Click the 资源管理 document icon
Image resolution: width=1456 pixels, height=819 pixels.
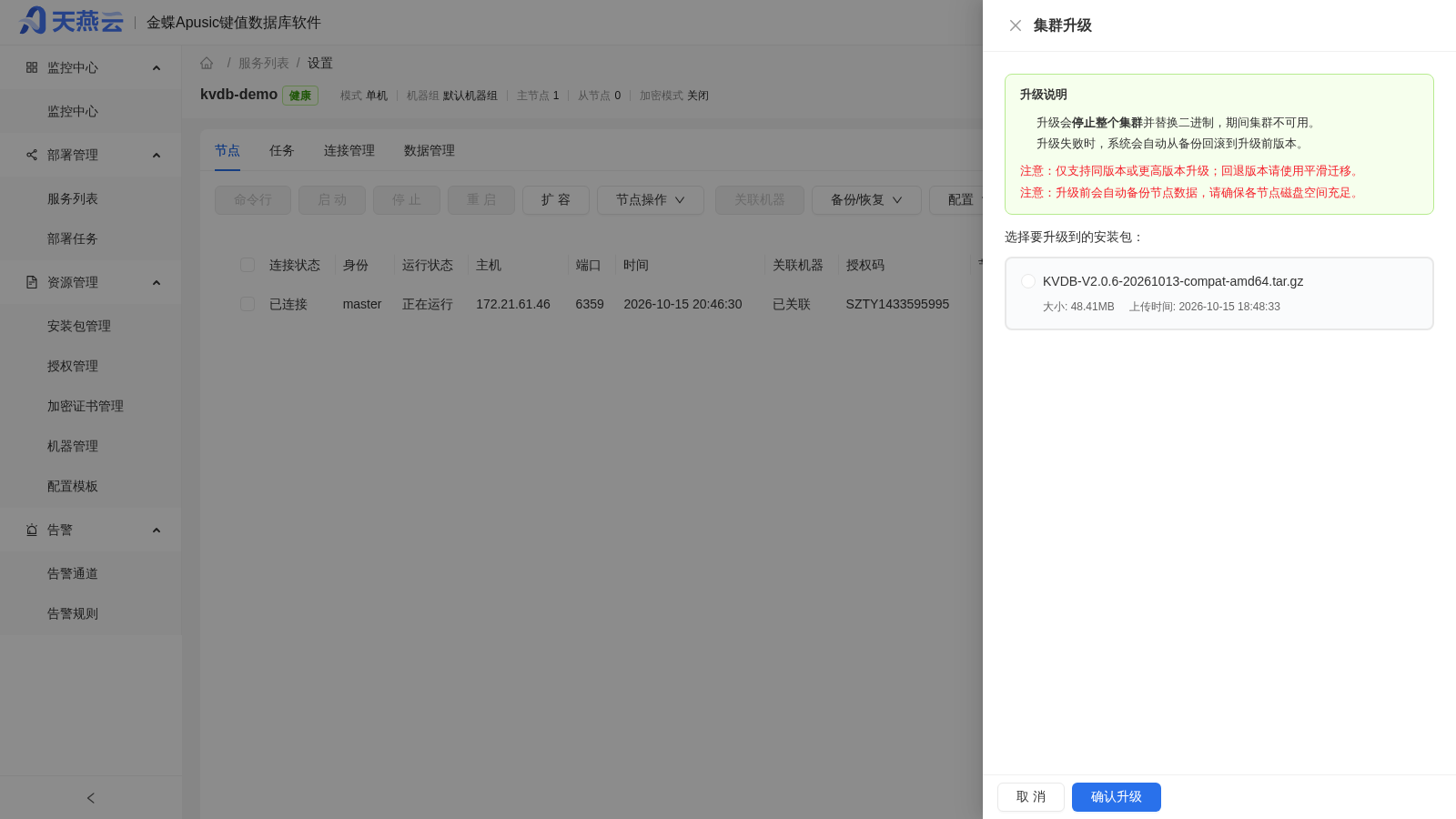tap(32, 282)
